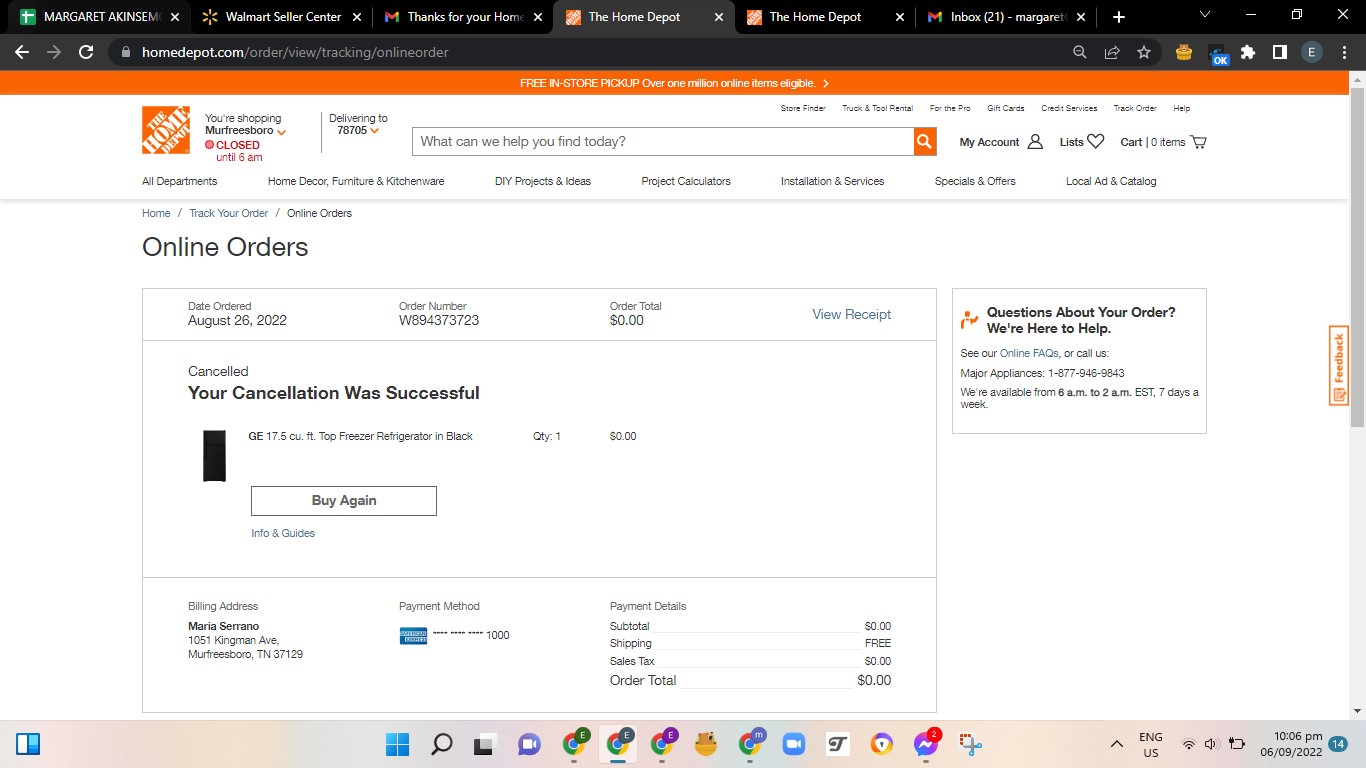Open the Snipping Tool taskbar icon

pyautogui.click(x=970, y=744)
